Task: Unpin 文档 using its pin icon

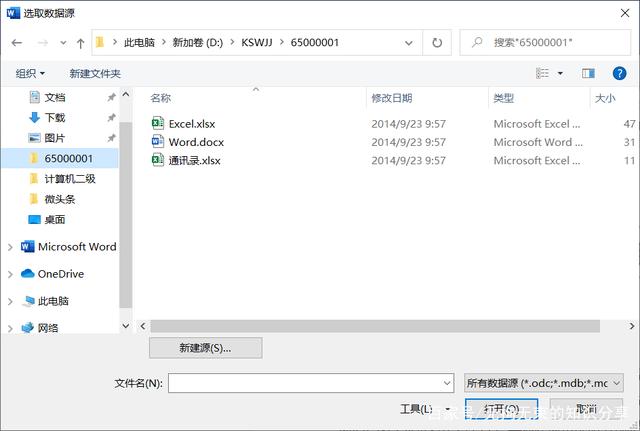Action: (111, 97)
